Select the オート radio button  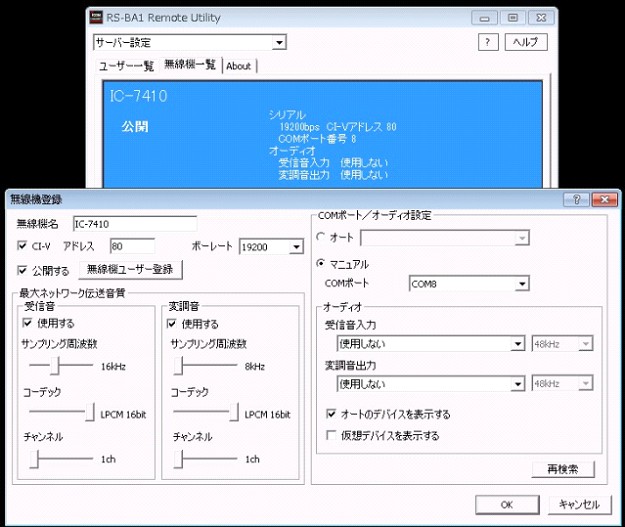pyautogui.click(x=320, y=236)
